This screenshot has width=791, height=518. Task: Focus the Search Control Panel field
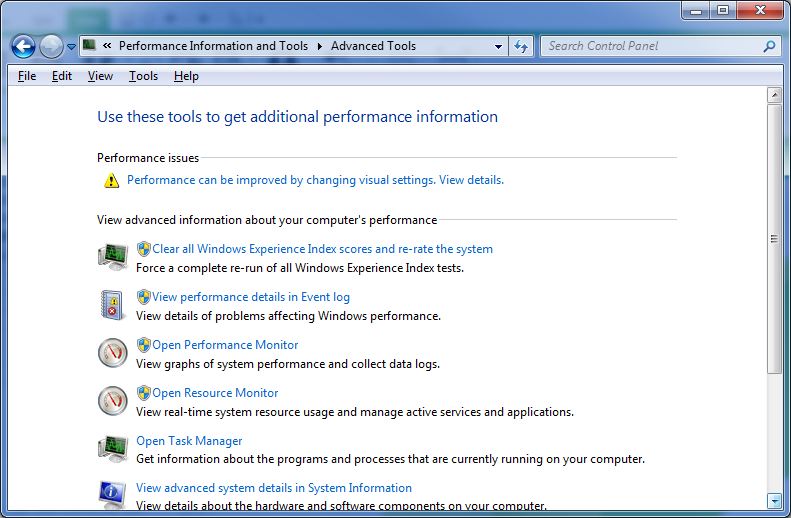click(650, 46)
